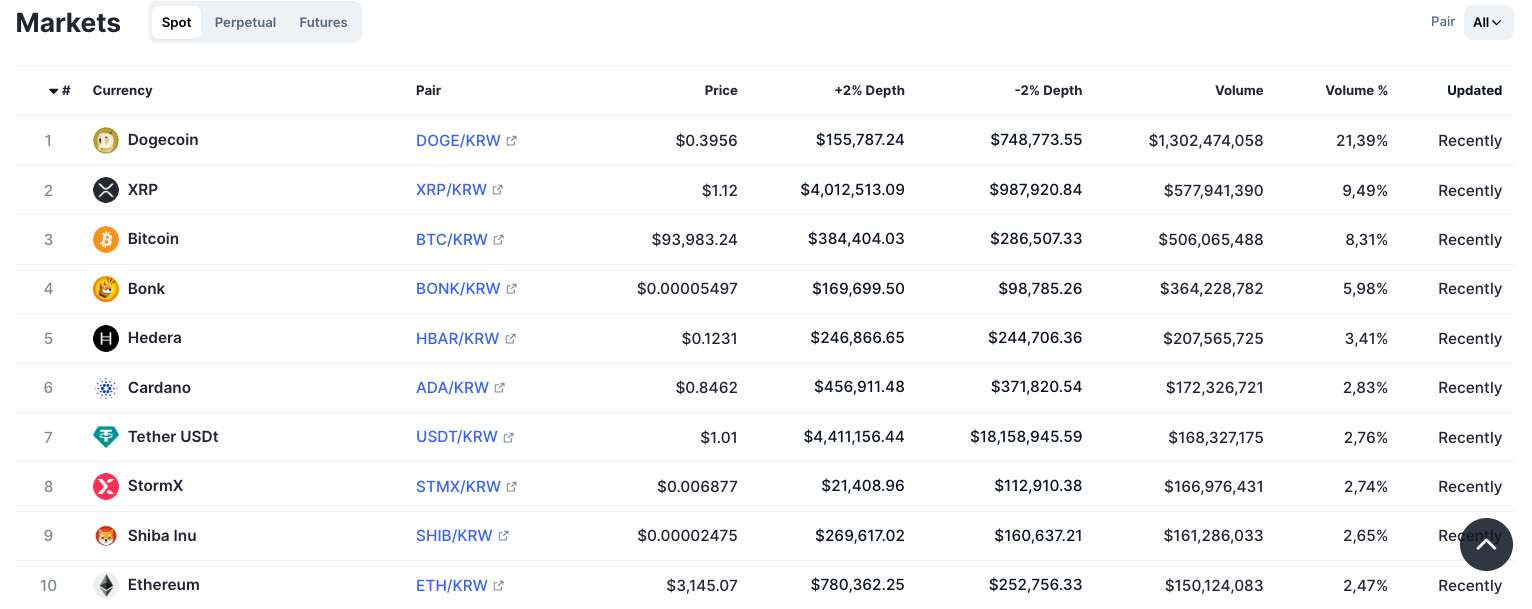
Task: Sort markets by Volume column header
Action: 1238,90
